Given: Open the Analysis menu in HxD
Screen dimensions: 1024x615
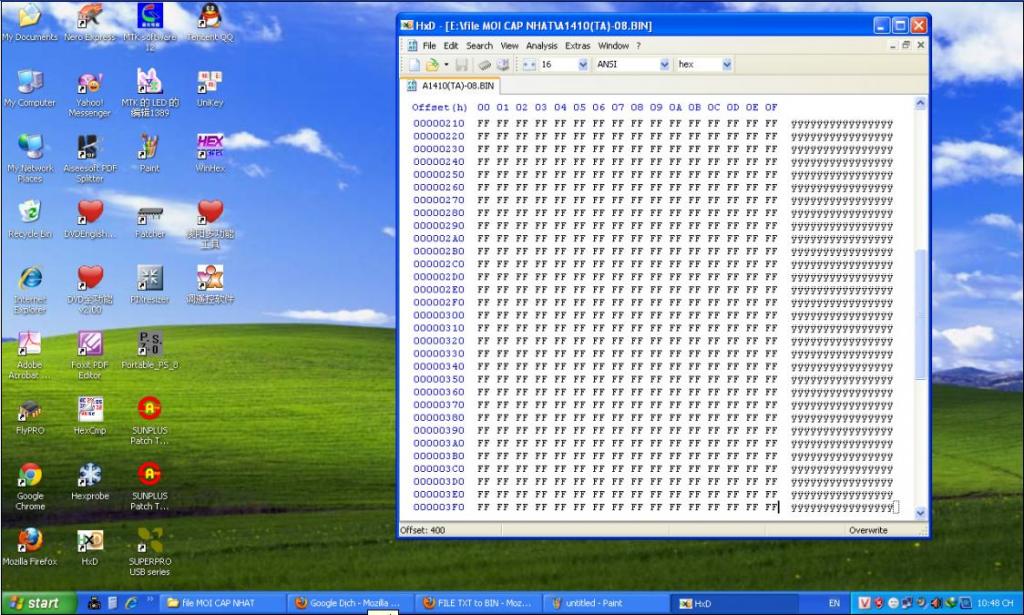Looking at the screenshot, I should pos(541,46).
